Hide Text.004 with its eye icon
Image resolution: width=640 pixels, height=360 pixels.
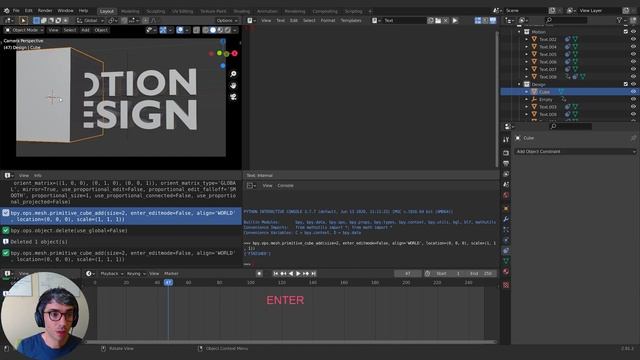pos(633,47)
